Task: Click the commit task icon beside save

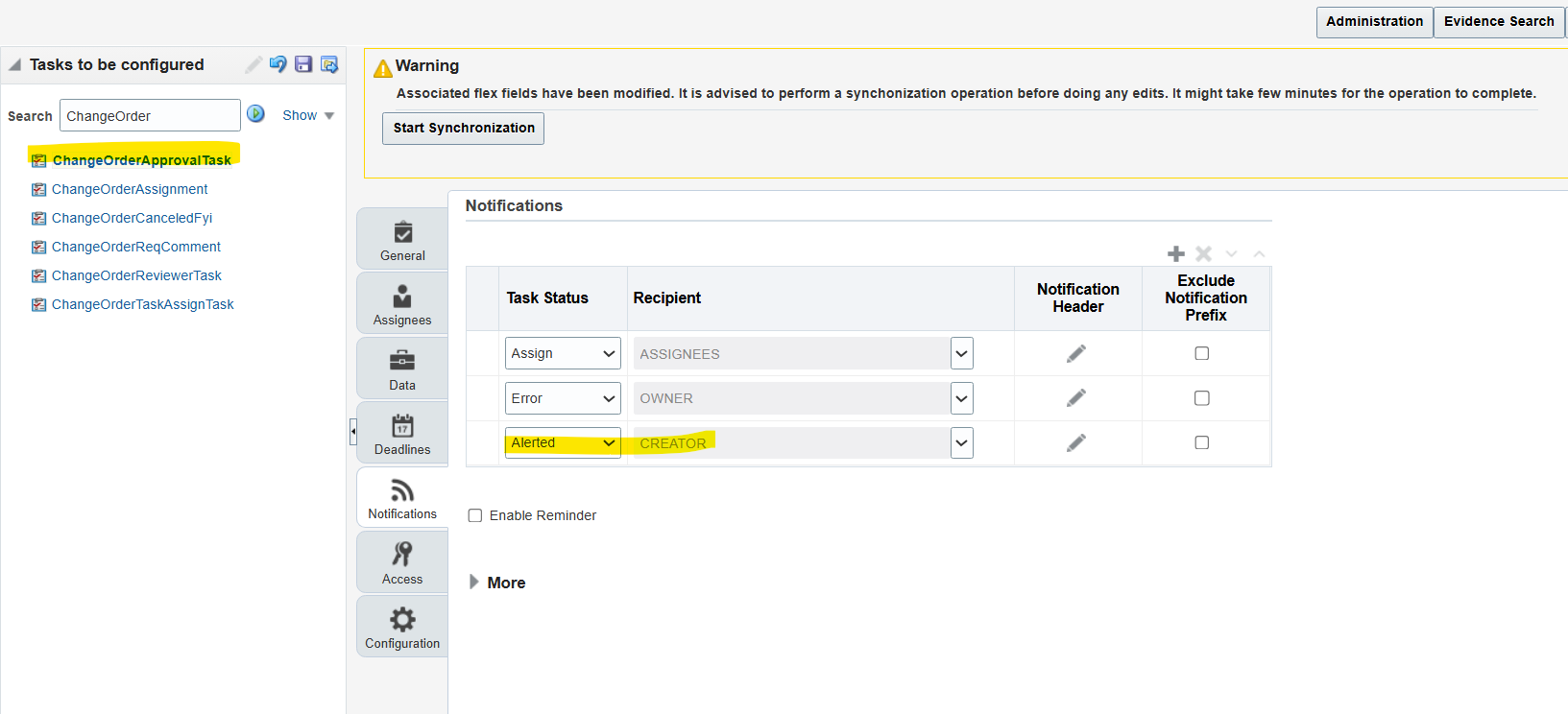Action: coord(329,64)
